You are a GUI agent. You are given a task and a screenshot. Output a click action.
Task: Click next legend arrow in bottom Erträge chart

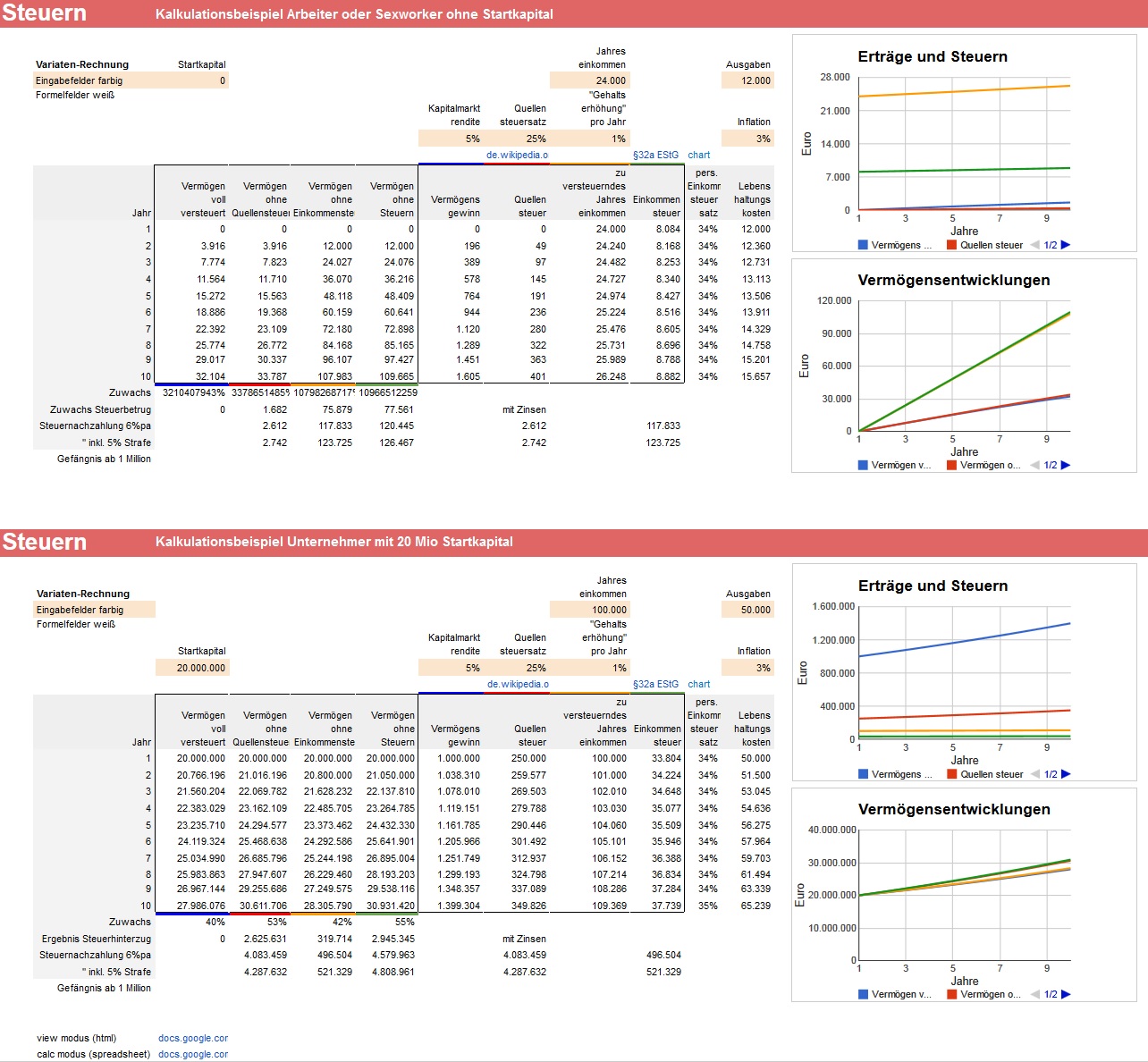tap(1066, 774)
